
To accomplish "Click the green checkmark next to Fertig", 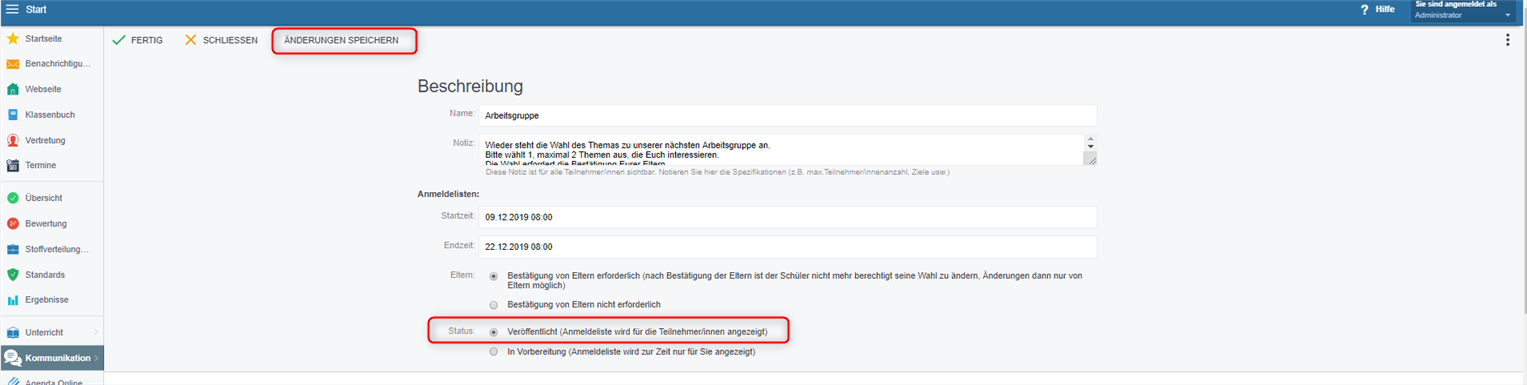I will pyautogui.click(x=119, y=40).
